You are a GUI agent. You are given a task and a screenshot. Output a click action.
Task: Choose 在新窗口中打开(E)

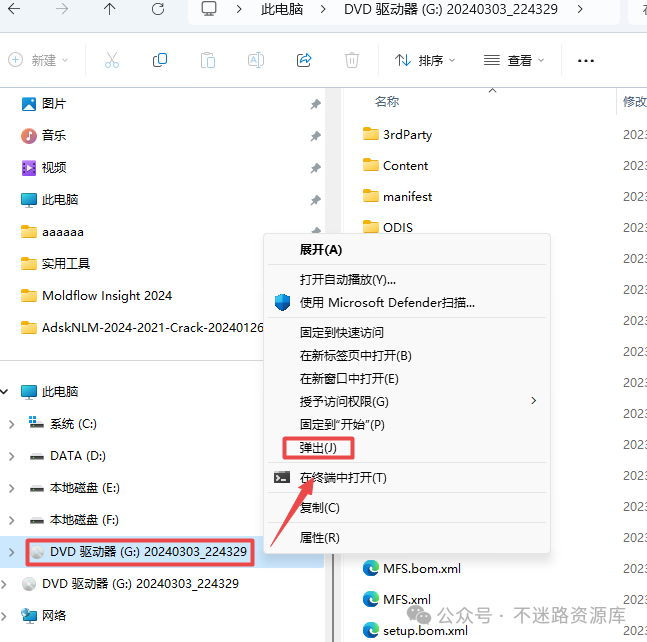coord(349,379)
